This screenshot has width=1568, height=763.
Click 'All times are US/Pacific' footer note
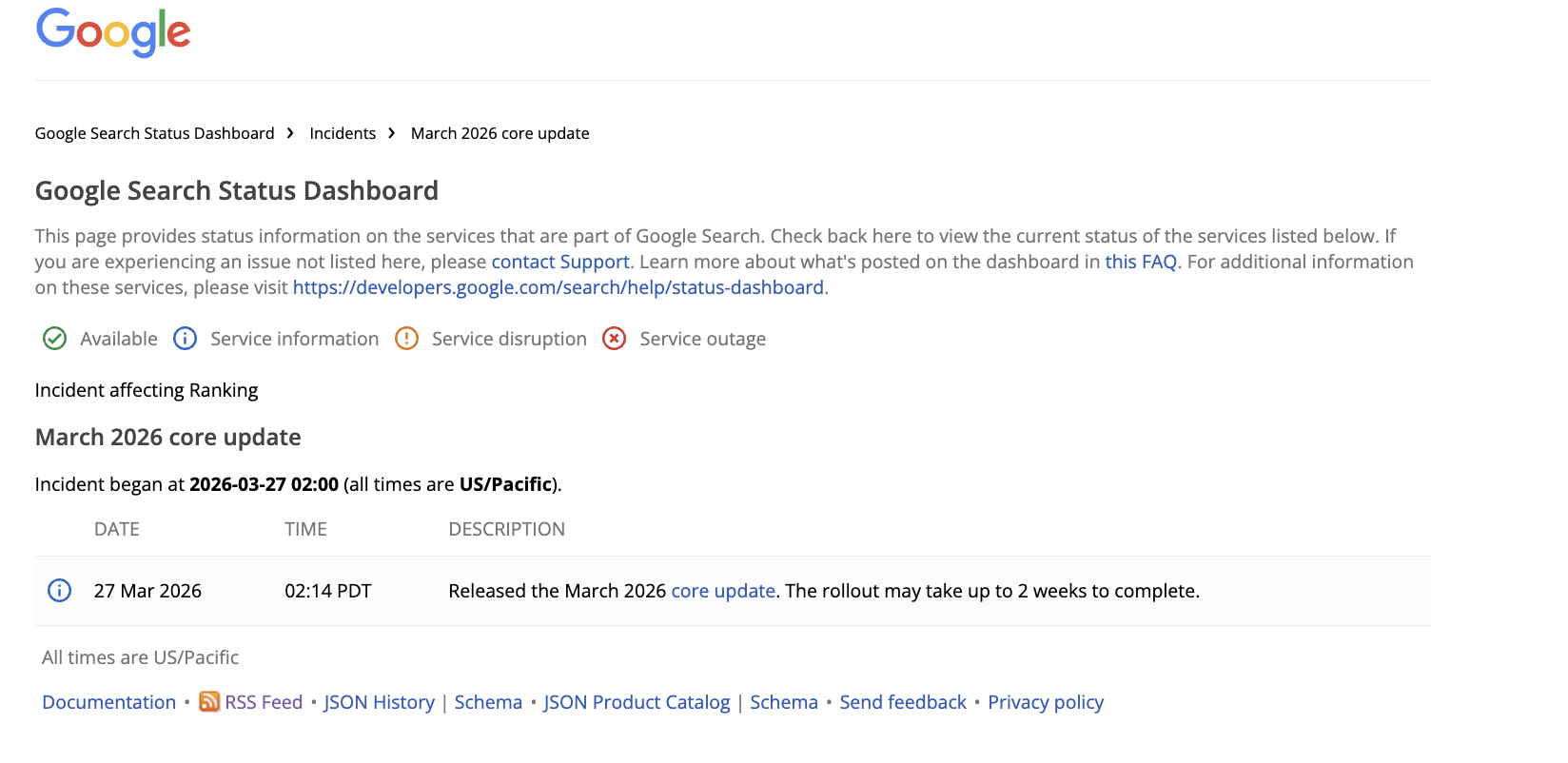141,657
